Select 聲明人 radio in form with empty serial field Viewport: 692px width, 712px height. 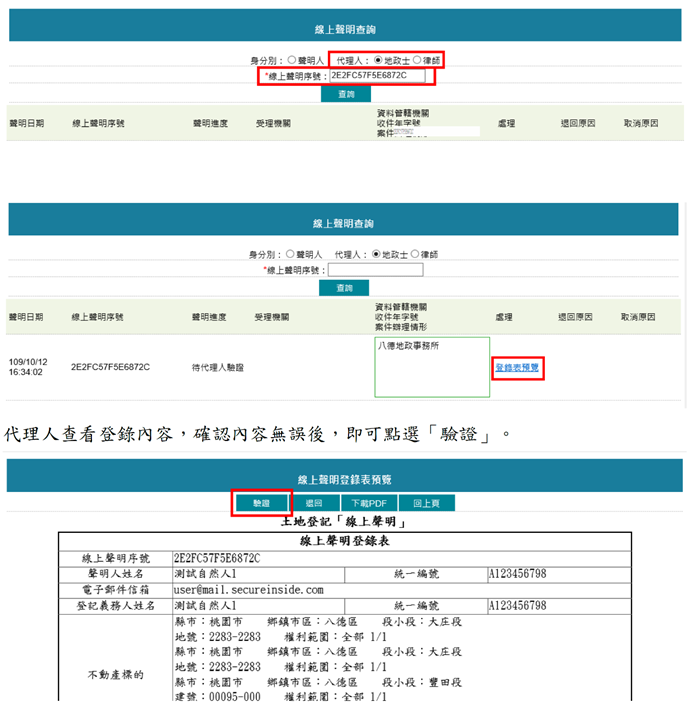(x=291, y=254)
